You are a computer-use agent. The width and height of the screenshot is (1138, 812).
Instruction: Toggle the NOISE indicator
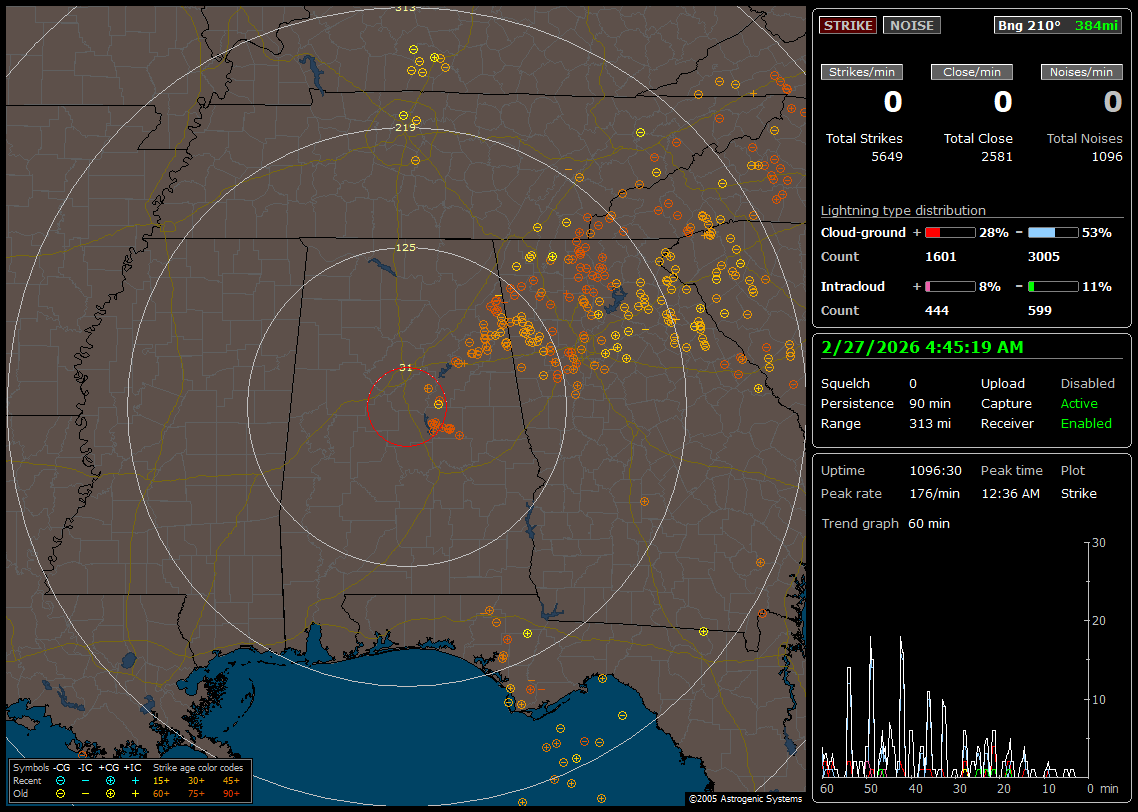click(911, 25)
